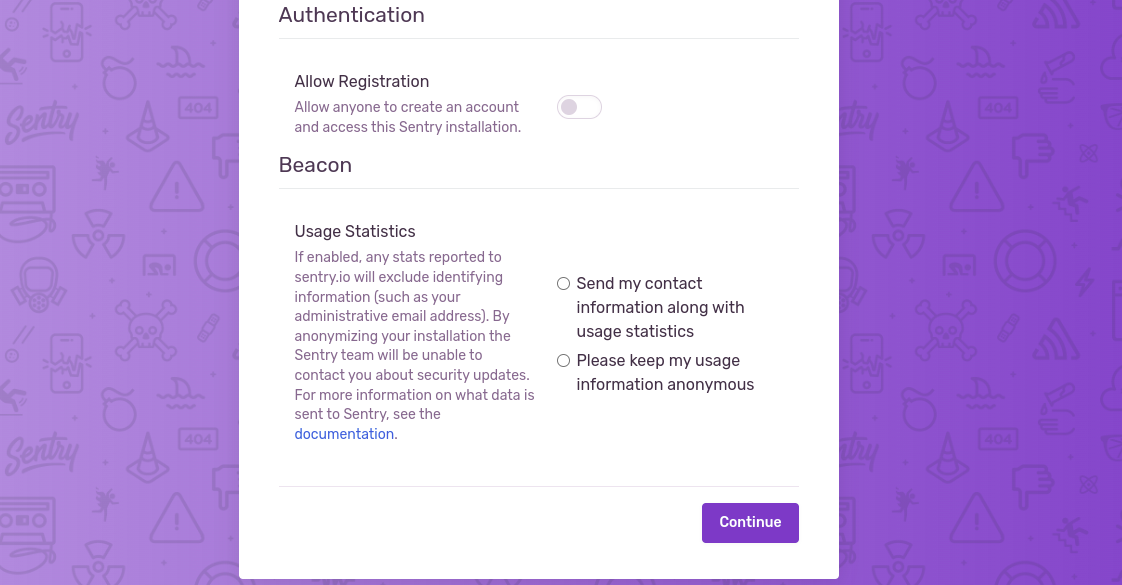Screen dimensions: 1122x585
Task: Click the warning triangle icon right of Beacon divider
Action: point(977,187)
